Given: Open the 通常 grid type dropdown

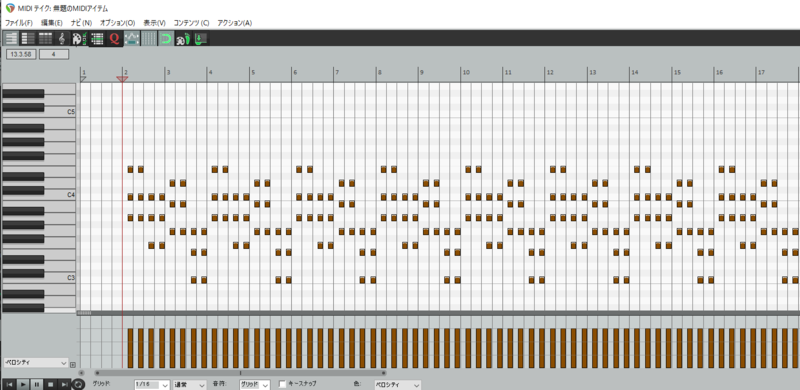Looking at the screenshot, I should pyautogui.click(x=189, y=384).
